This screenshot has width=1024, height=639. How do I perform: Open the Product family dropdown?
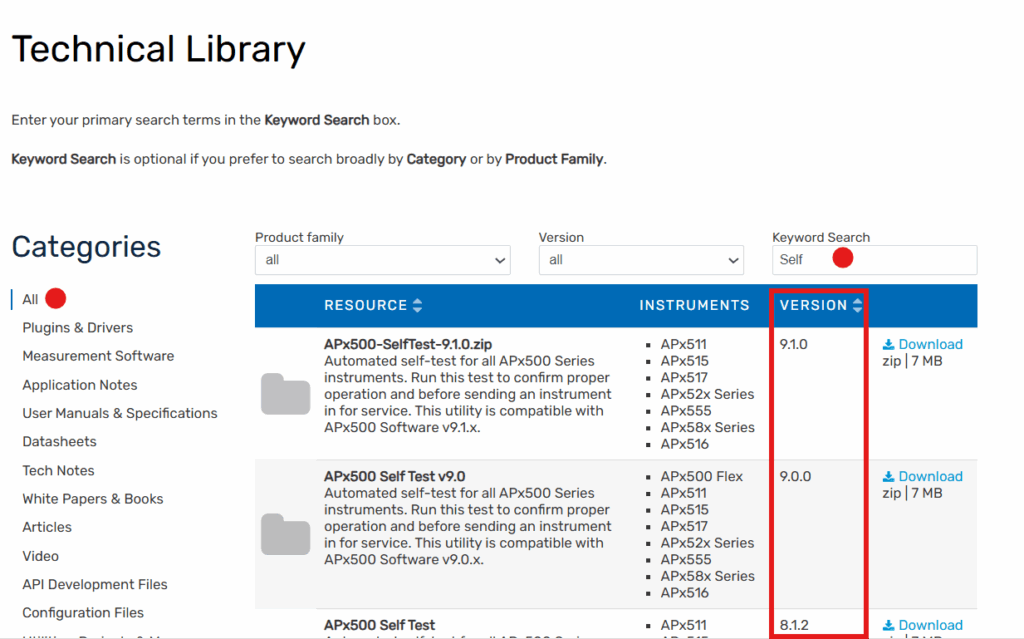pyautogui.click(x=382, y=260)
